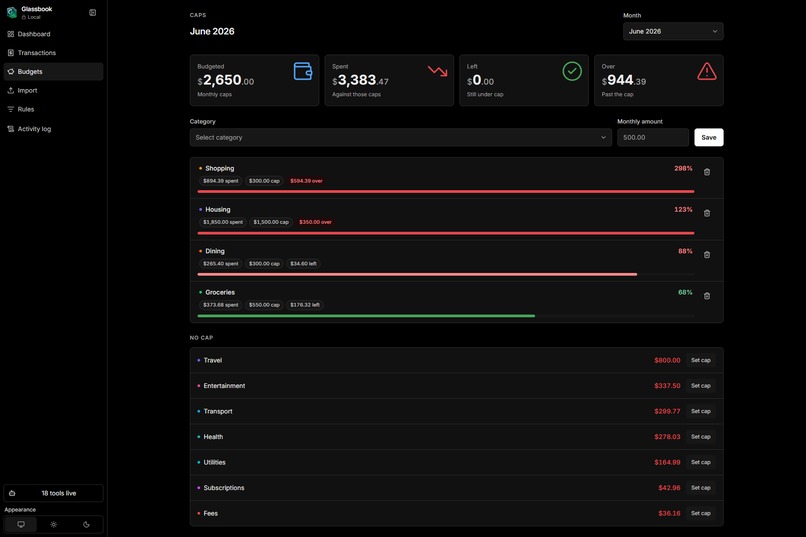Click the warning triangle on Over card

point(707,71)
